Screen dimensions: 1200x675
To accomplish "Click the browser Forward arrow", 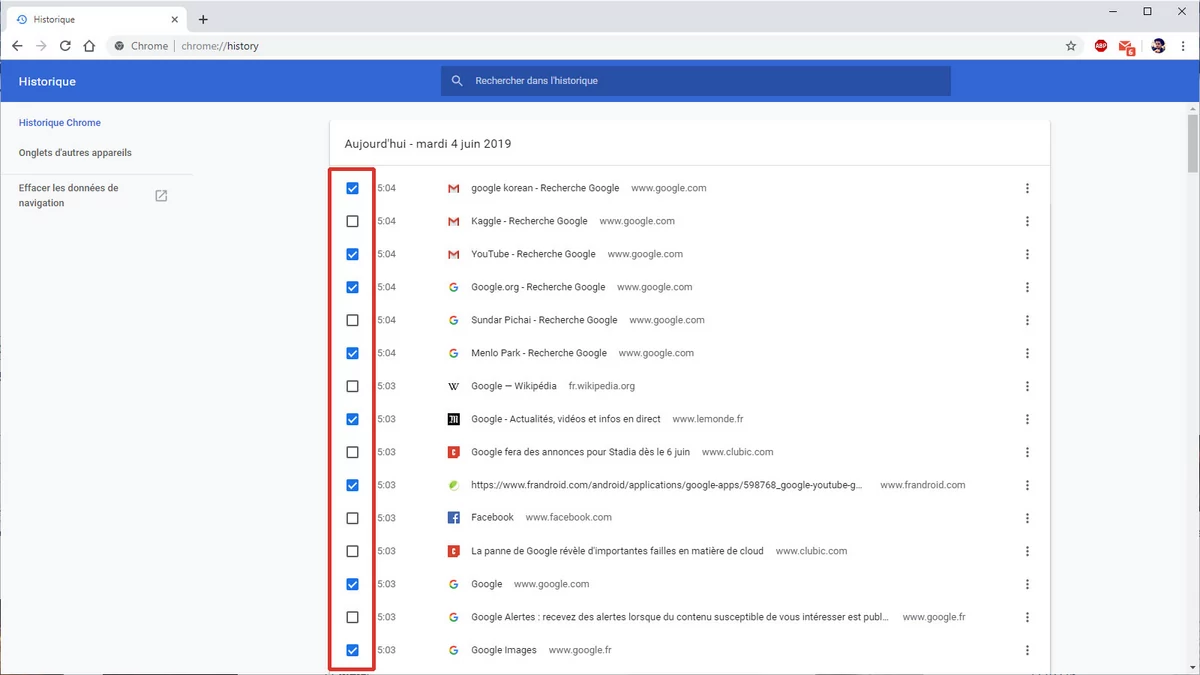I will (41, 46).
